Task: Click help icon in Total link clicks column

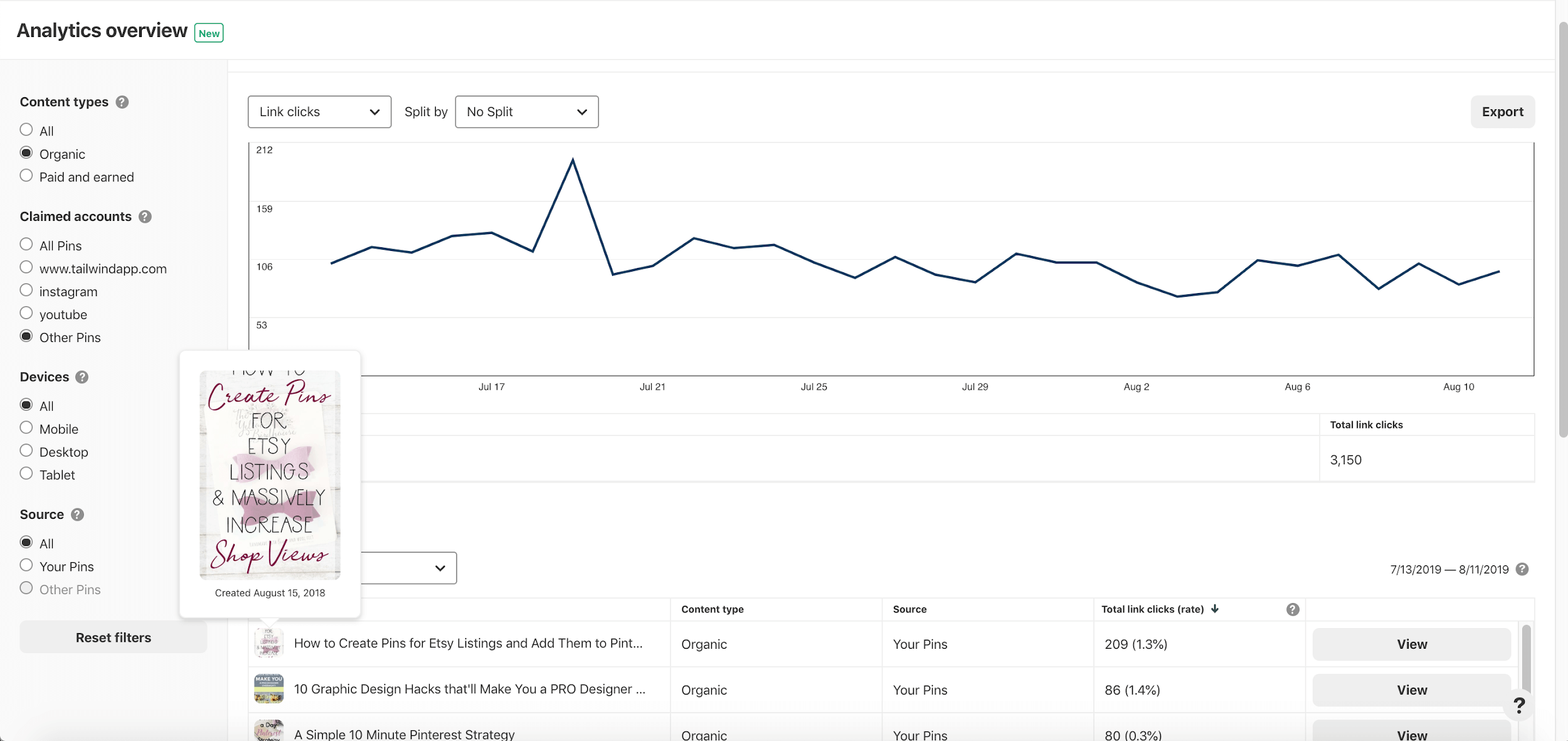Action: 1293,609
